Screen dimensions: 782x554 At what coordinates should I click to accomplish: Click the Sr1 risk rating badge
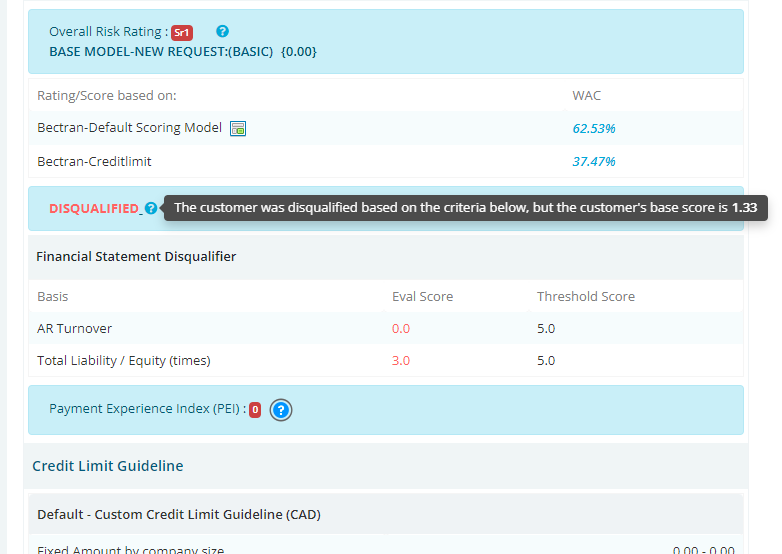pos(182,33)
